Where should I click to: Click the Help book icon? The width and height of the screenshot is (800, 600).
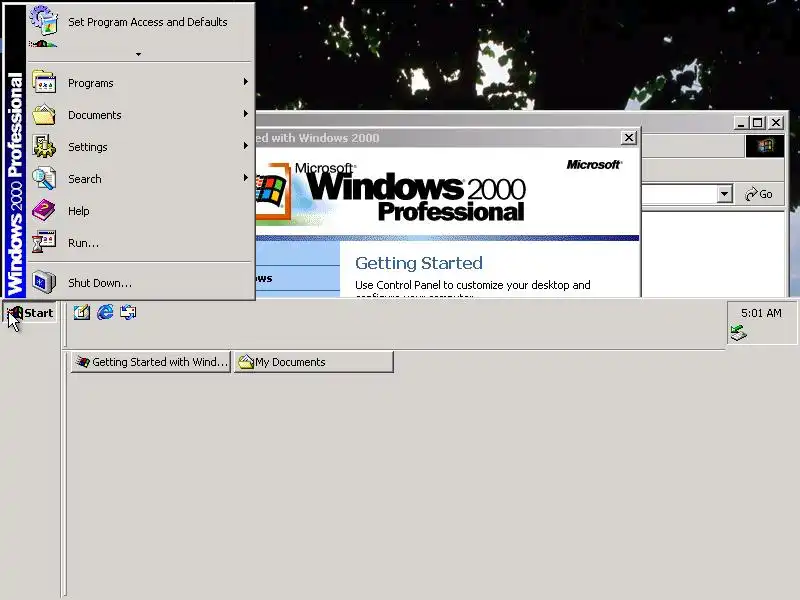pos(44,211)
